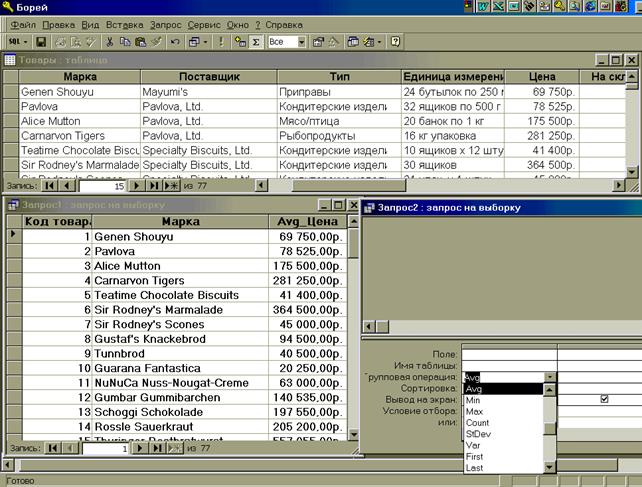Select StDev in the group operation list
642x487 pixels.
tap(504, 434)
